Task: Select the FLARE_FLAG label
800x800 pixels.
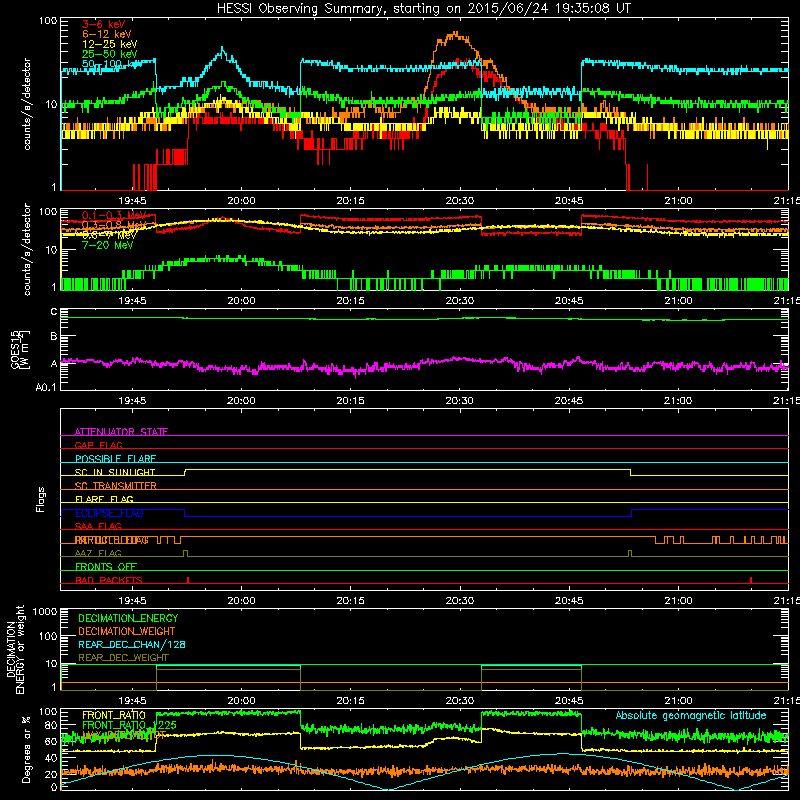Action: (x=104, y=499)
